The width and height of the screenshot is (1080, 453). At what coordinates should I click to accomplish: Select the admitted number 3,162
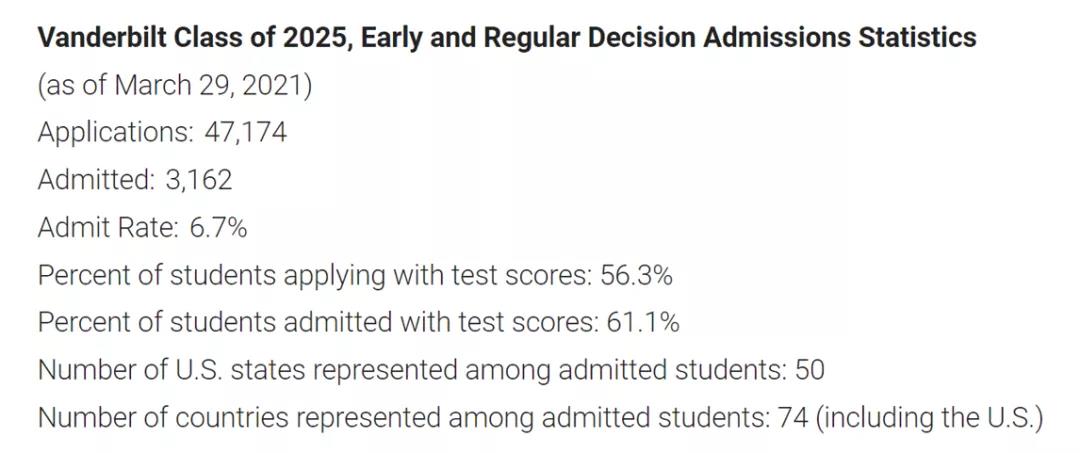(x=198, y=180)
